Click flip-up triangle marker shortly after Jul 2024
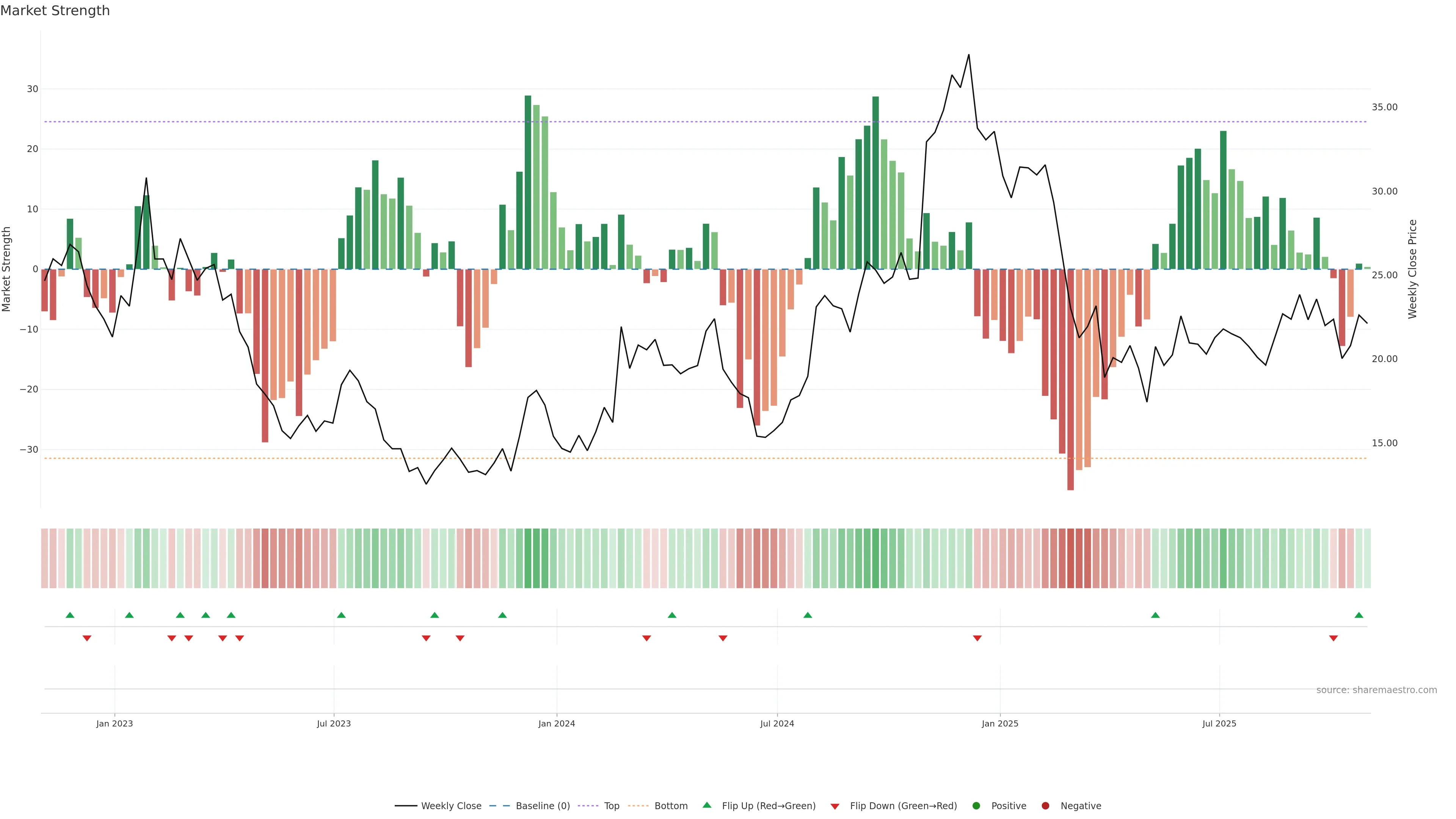1456x819 pixels. point(808,615)
